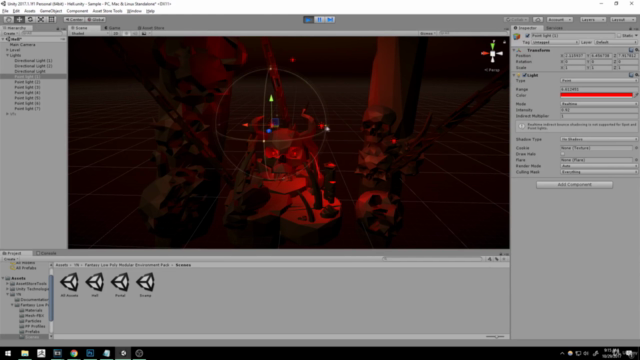
Task: Switch to the Console tab
Action: pyautogui.click(x=46, y=253)
